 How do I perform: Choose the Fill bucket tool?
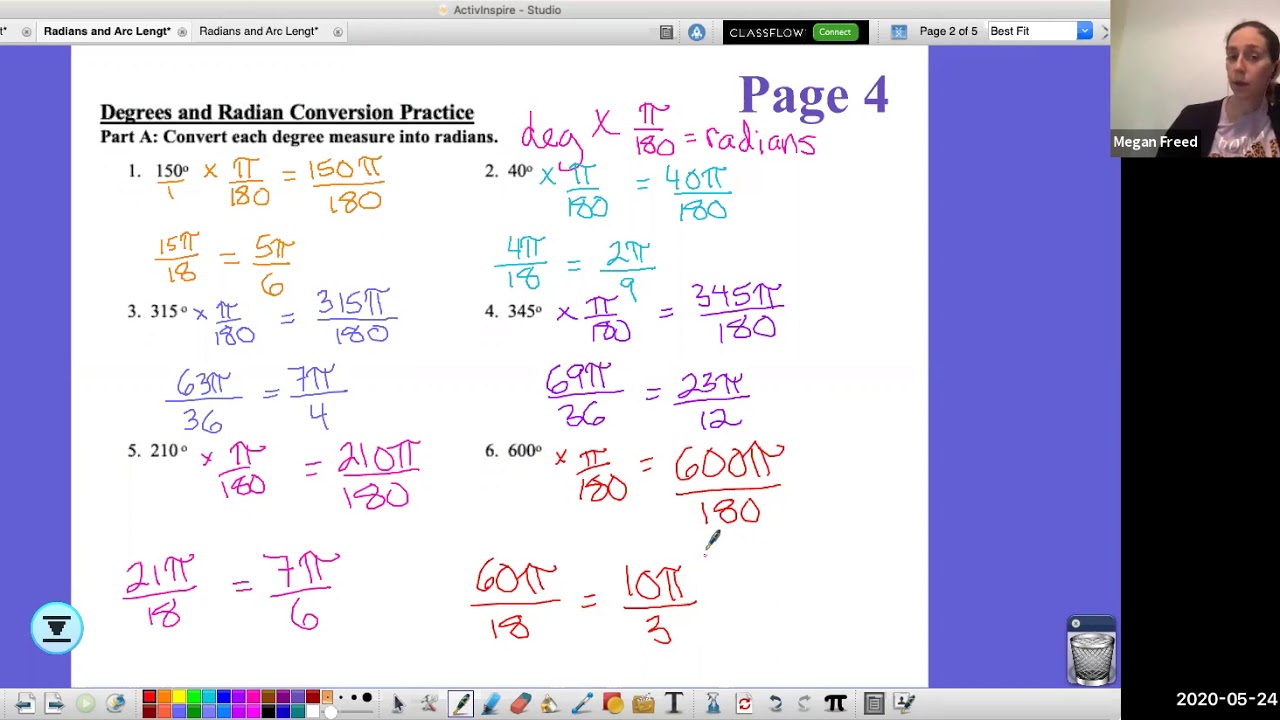click(550, 704)
